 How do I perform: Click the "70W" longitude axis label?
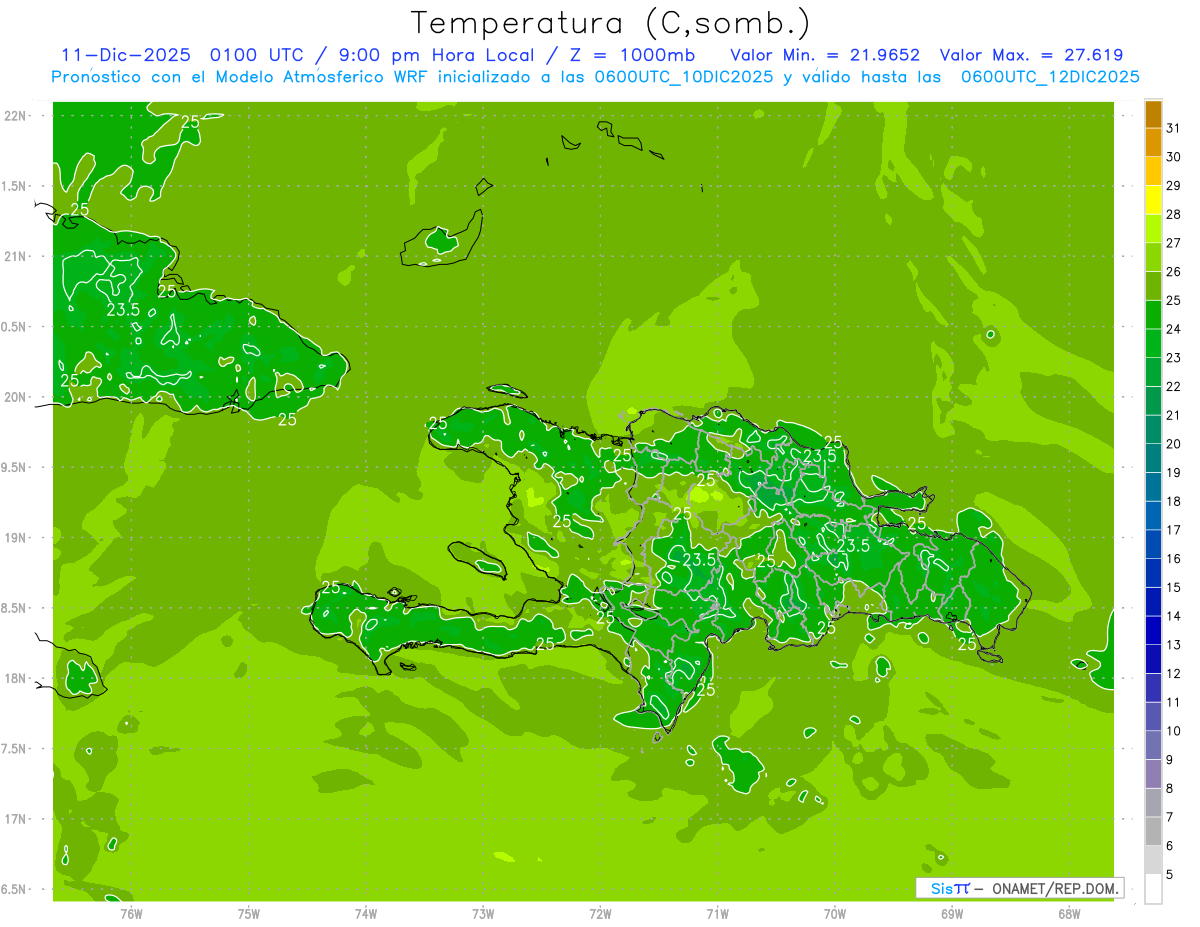pos(835,914)
